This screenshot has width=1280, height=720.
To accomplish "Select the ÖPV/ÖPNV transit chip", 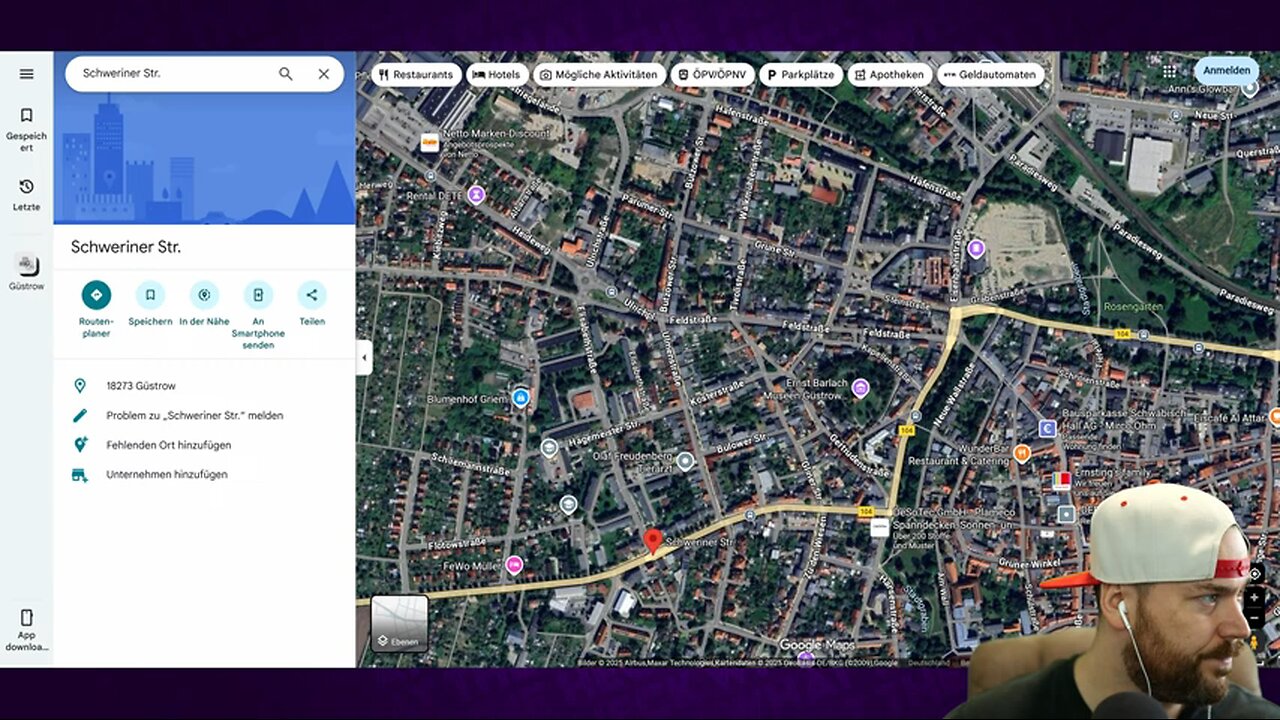I will [713, 75].
